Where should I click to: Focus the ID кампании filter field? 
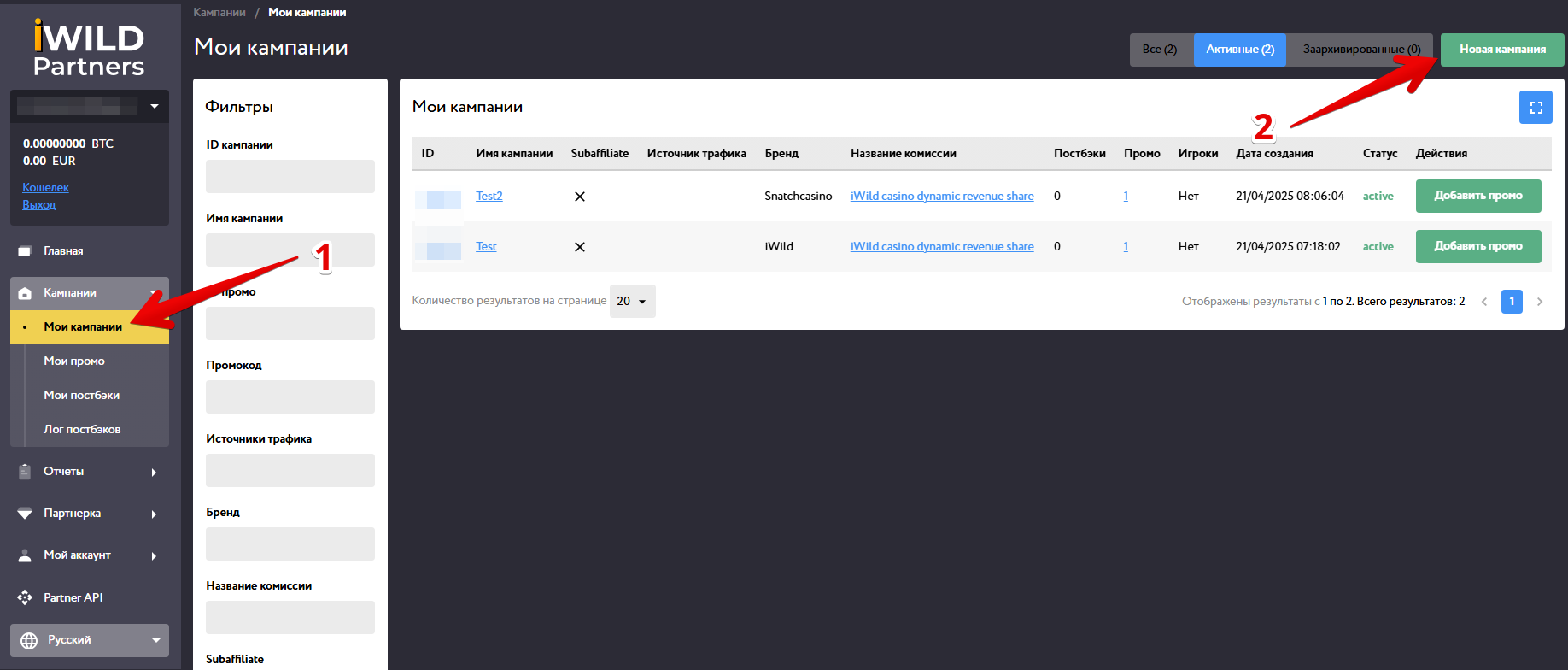(290, 176)
